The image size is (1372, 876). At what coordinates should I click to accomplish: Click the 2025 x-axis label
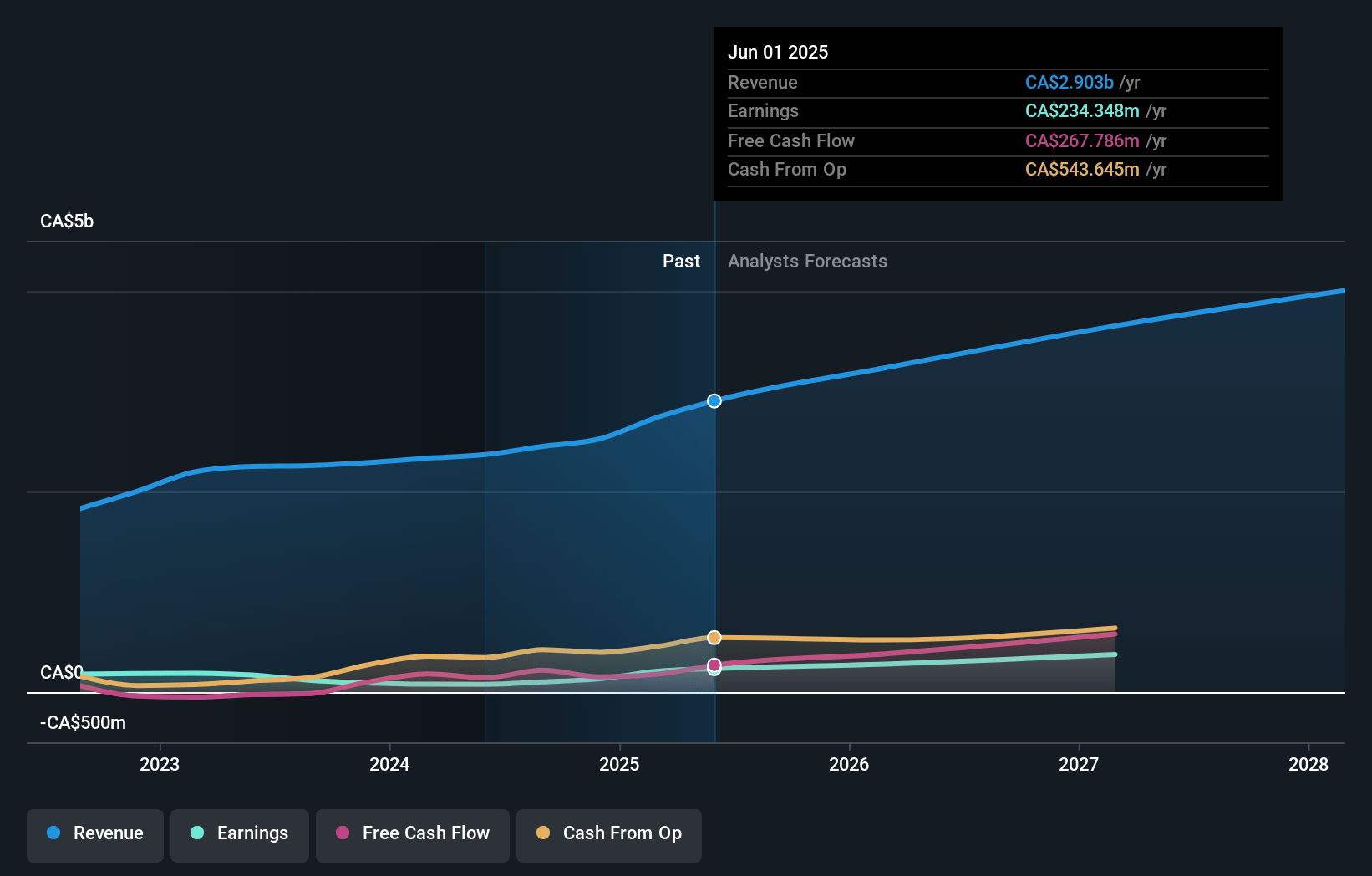[x=619, y=764]
